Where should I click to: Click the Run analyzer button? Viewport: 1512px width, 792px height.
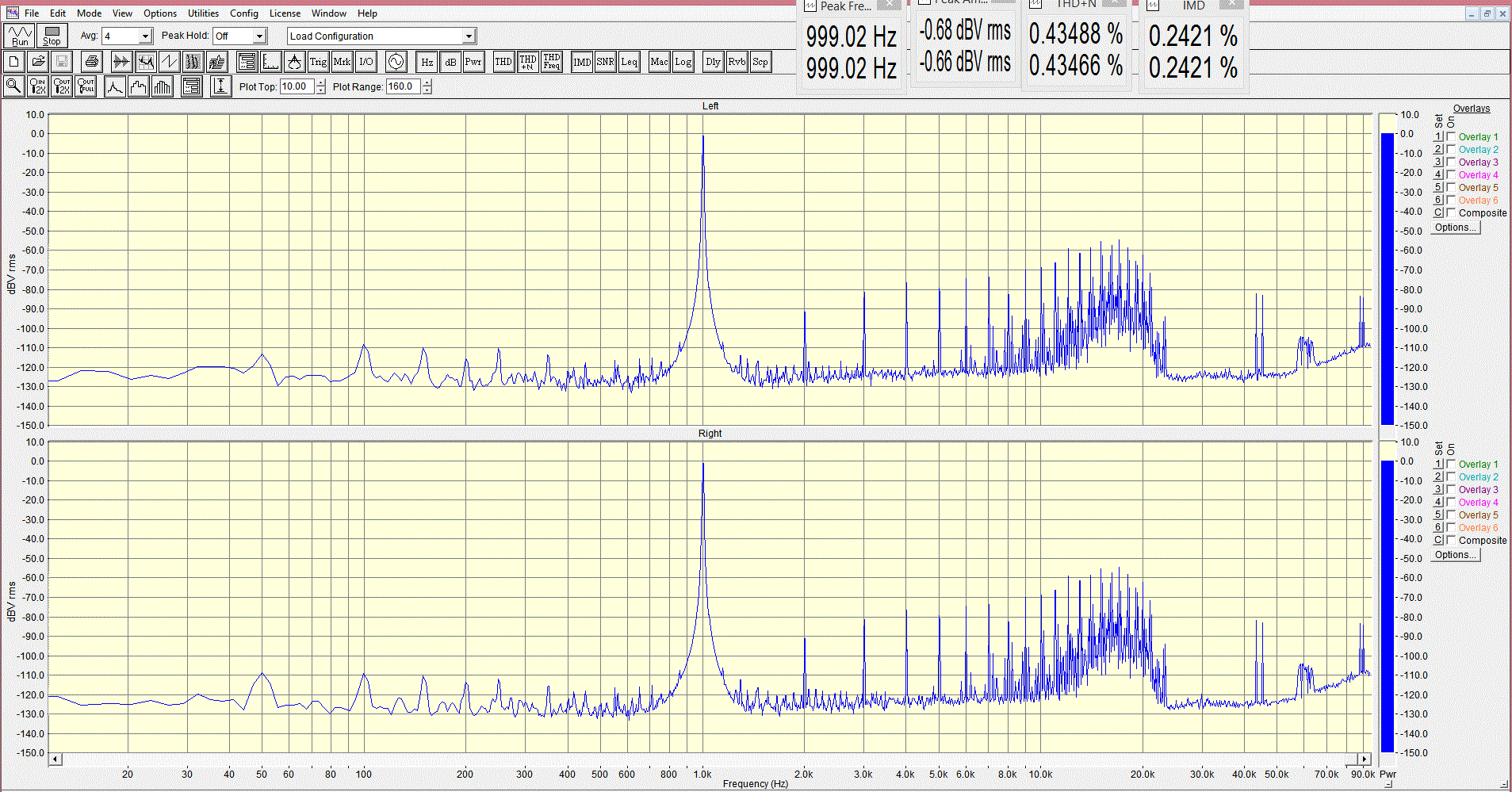[x=19, y=36]
